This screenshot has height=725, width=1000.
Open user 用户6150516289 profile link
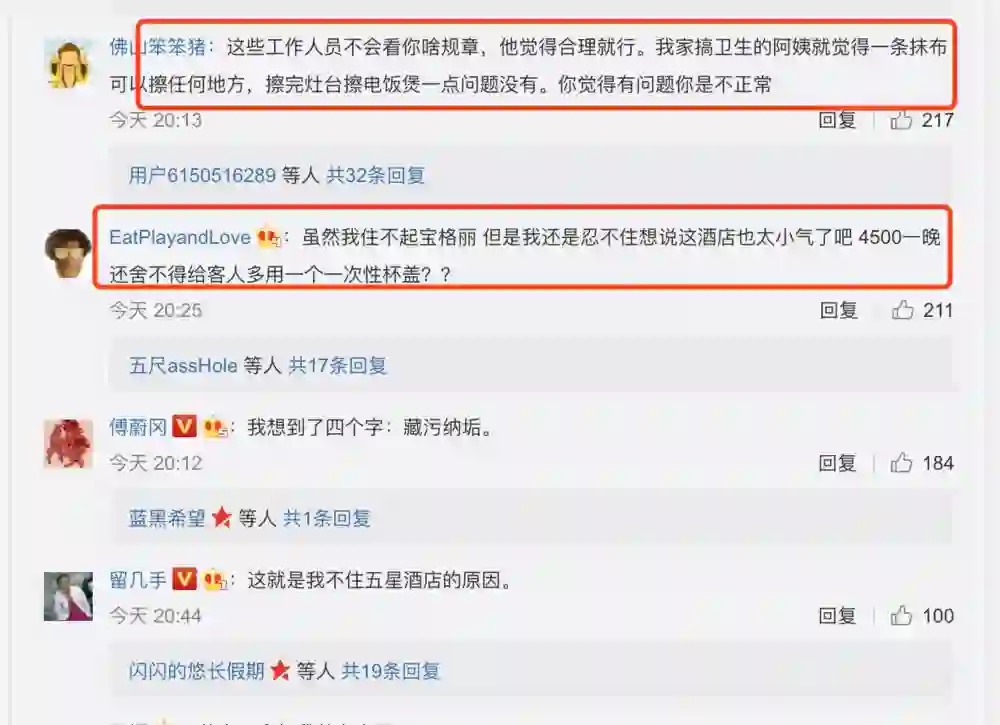pyautogui.click(x=202, y=175)
